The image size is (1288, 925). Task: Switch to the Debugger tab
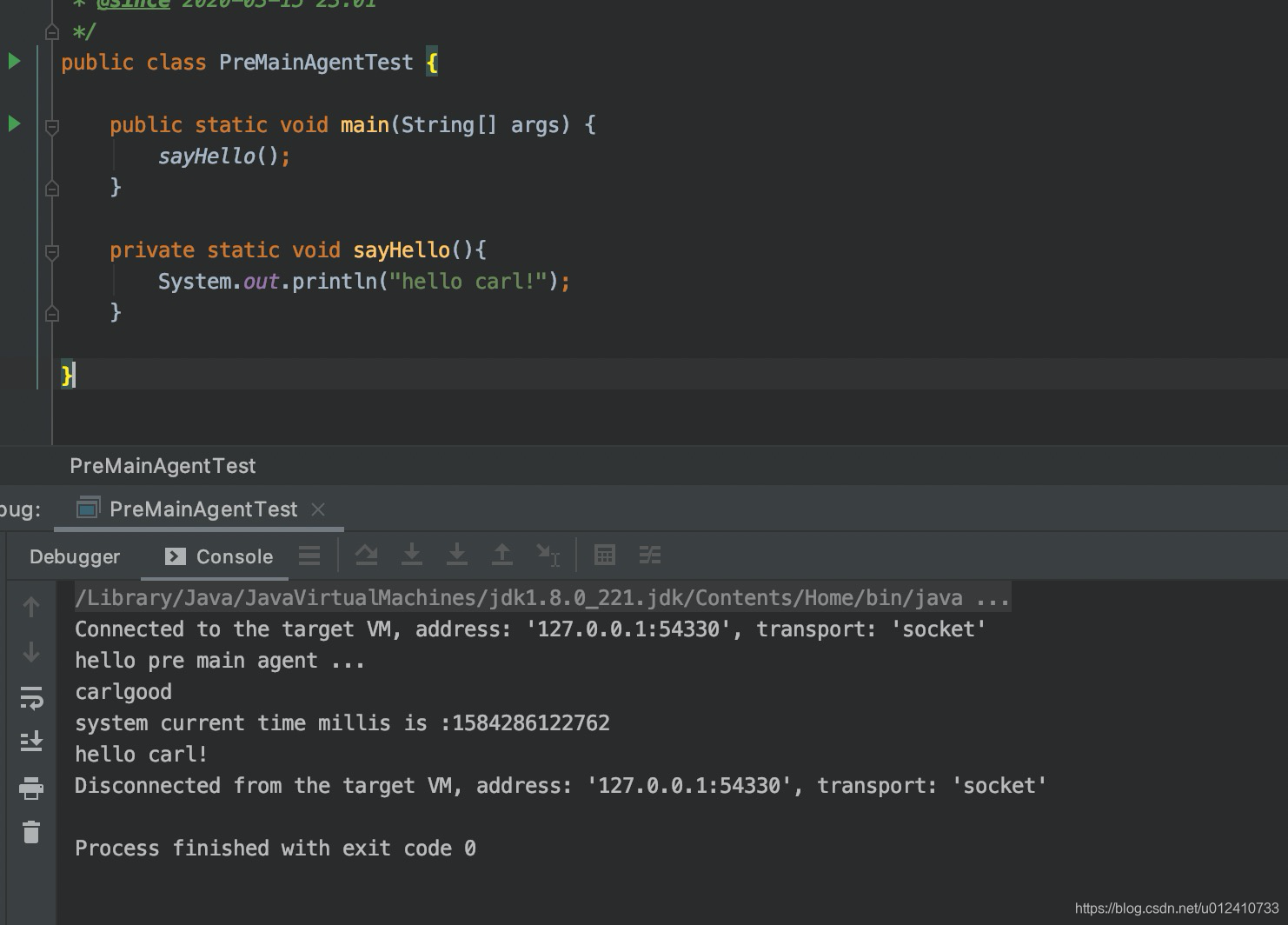75,556
